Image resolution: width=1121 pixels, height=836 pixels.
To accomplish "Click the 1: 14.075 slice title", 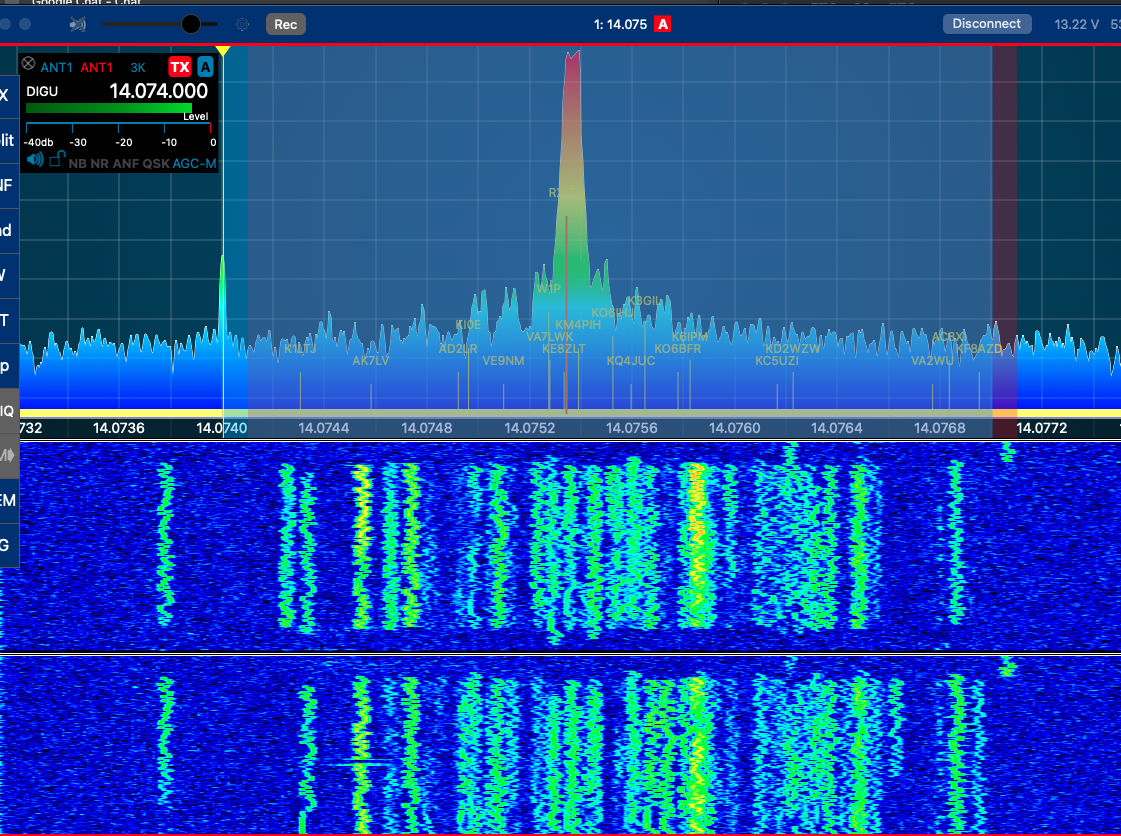I will click(x=620, y=24).
